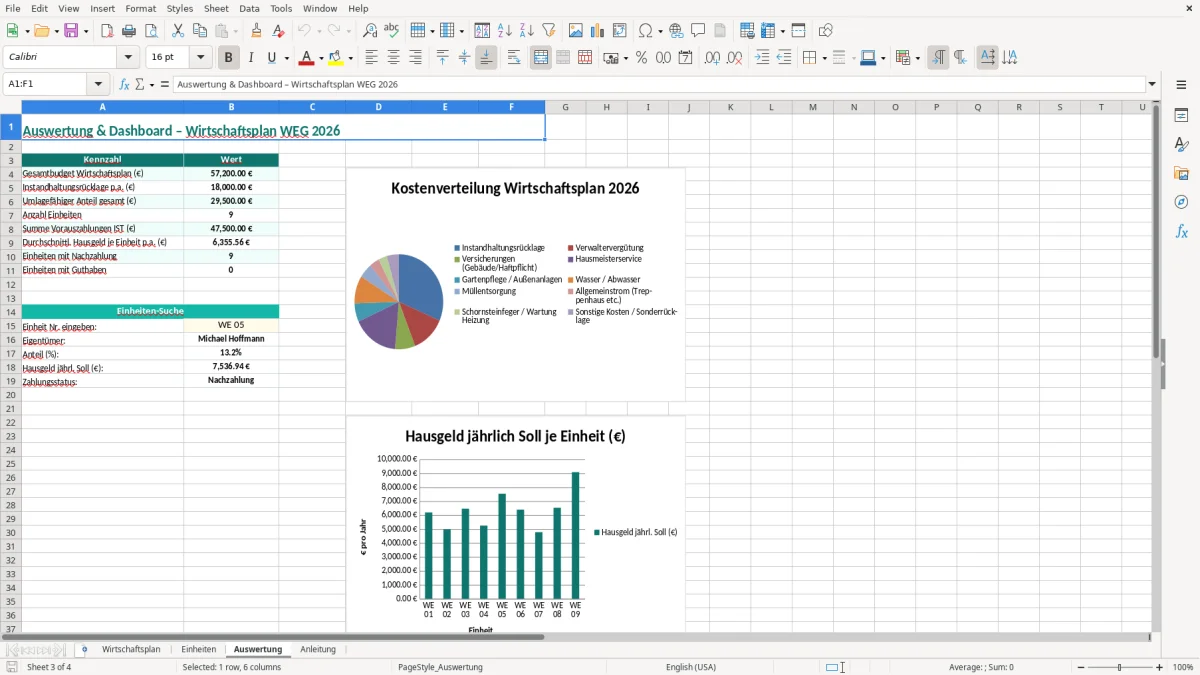Open the Sidebar Properties panel
The width and height of the screenshot is (1200, 675).
[x=1181, y=116]
